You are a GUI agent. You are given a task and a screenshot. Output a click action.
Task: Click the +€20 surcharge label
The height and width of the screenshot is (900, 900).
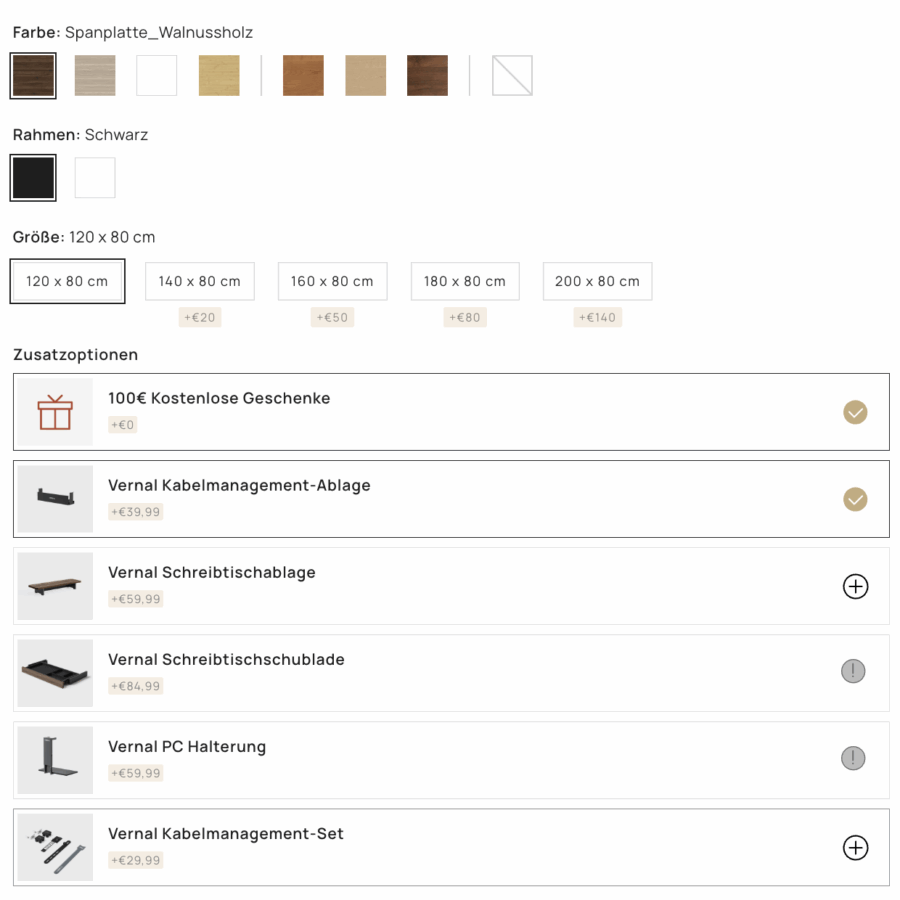point(200,317)
